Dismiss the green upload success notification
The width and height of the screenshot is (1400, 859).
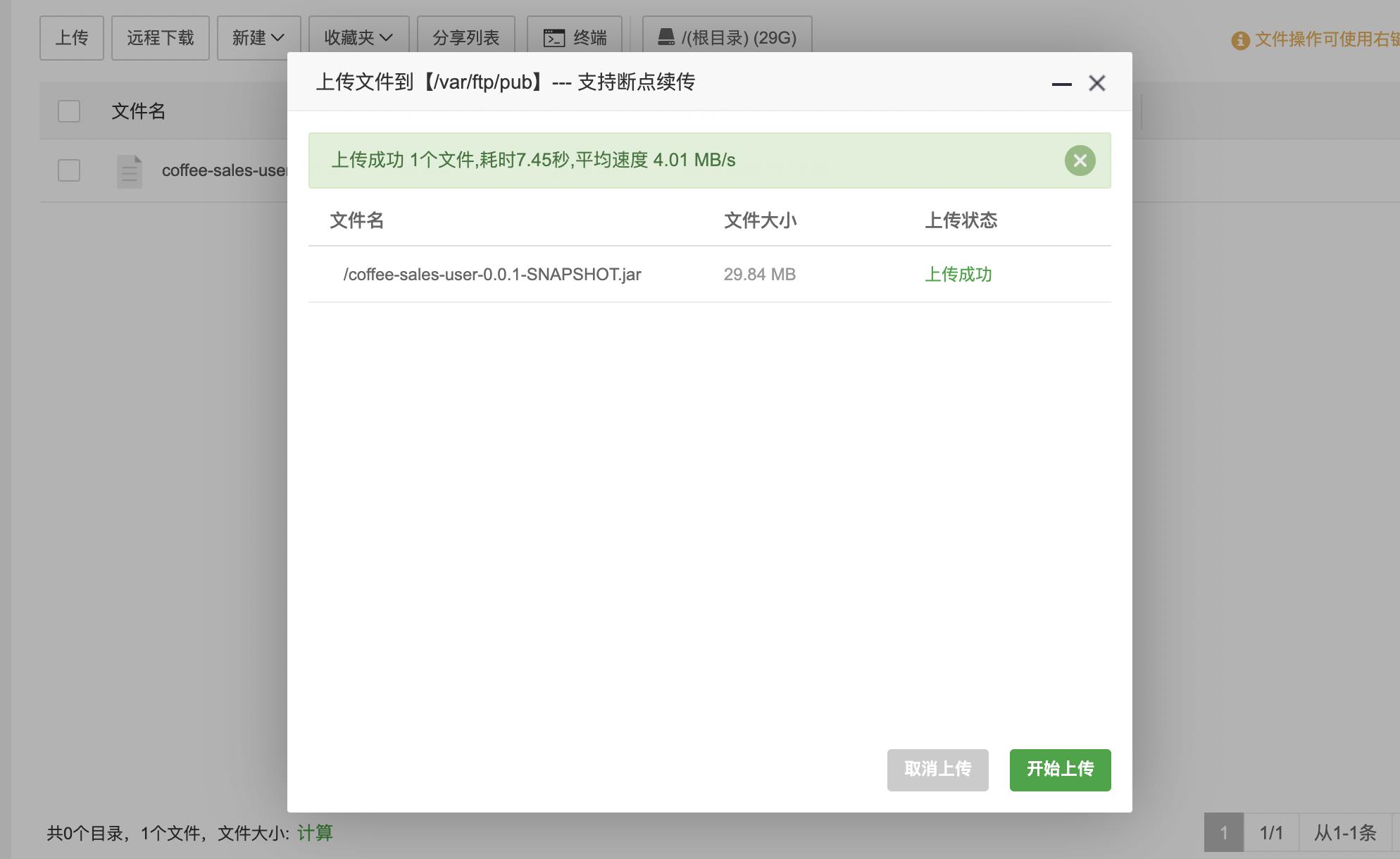click(x=1080, y=161)
